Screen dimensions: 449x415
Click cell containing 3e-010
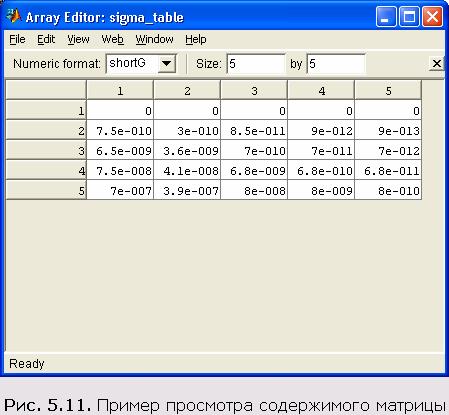click(x=187, y=130)
